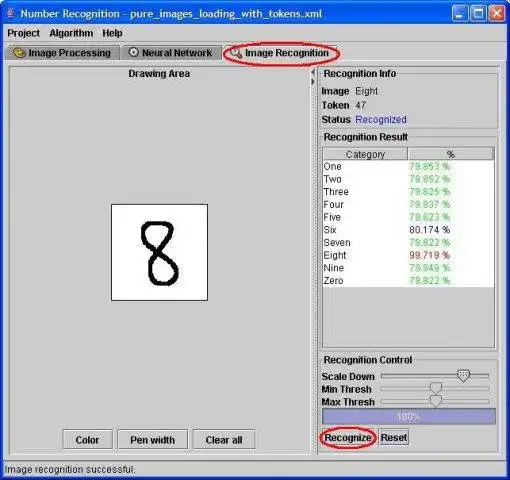This screenshot has width=510, height=480.
Task: Select the Six row in results table
Action: (408, 230)
